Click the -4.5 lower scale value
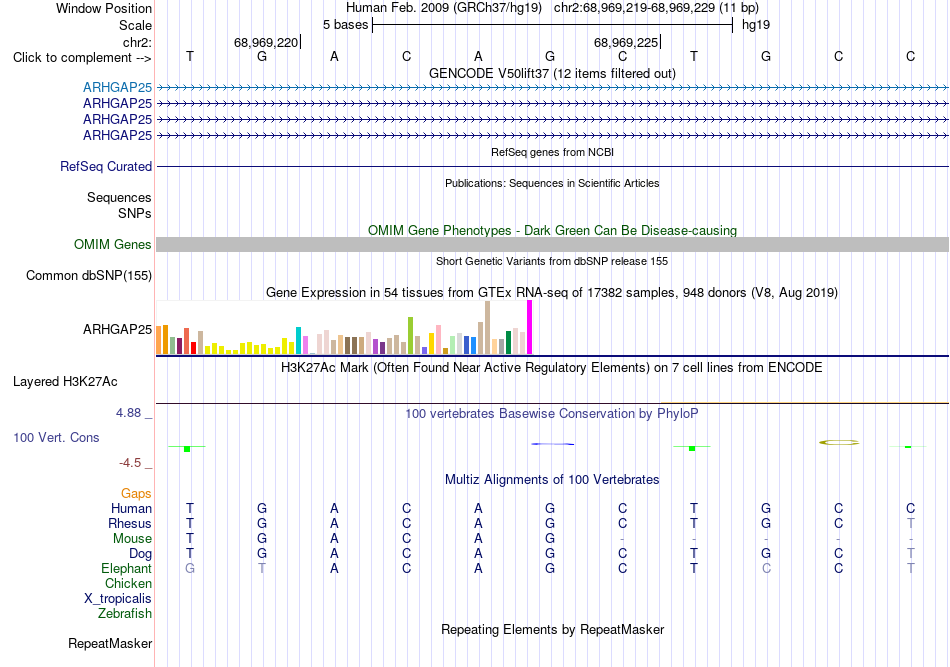This screenshot has height=667, width=950. tap(130, 463)
